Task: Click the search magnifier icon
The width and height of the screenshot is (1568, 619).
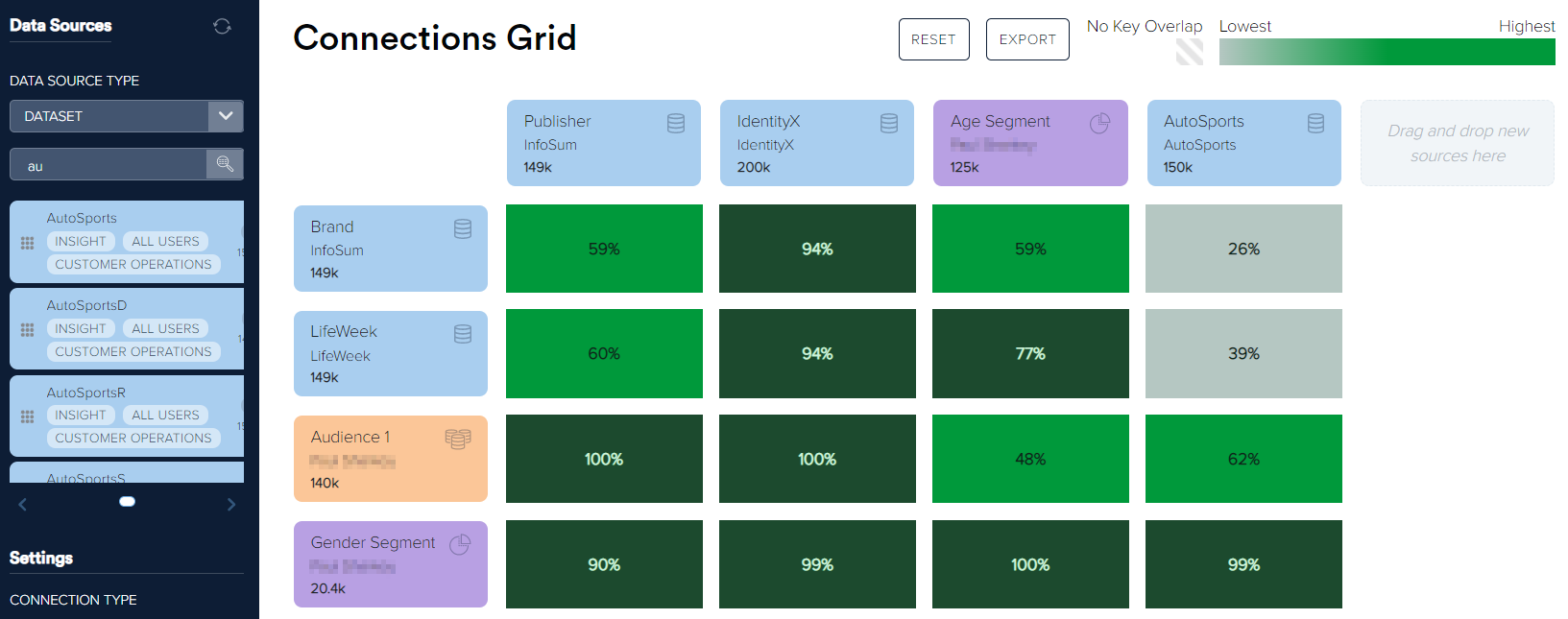Action: 225,164
